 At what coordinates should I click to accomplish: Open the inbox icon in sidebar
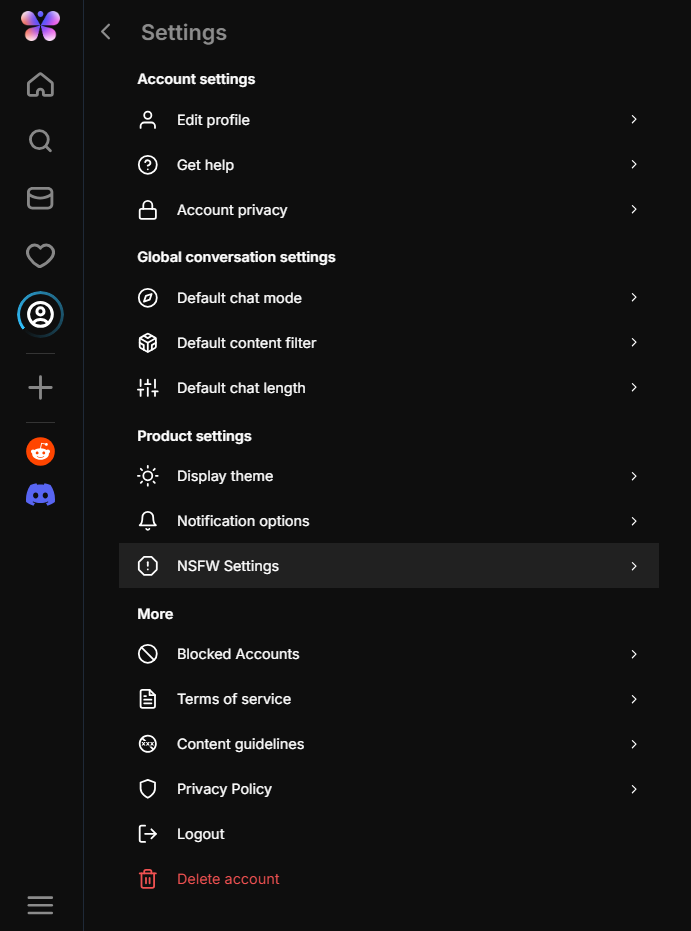[x=40, y=198]
